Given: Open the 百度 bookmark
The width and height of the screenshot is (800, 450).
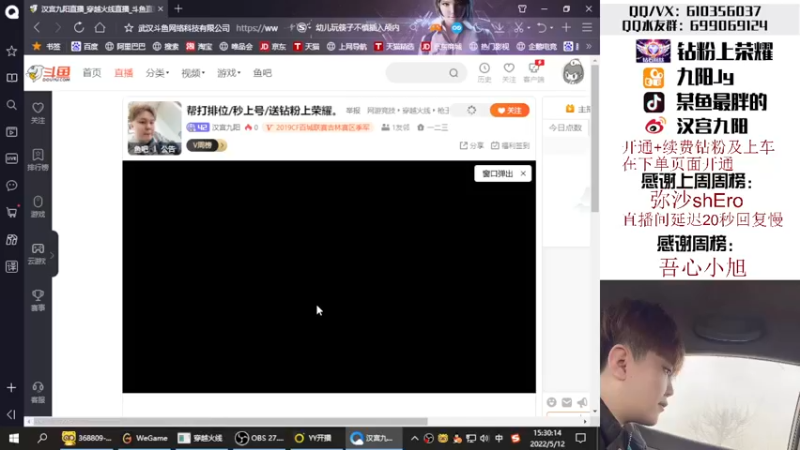Looking at the screenshot, I should point(85,46).
